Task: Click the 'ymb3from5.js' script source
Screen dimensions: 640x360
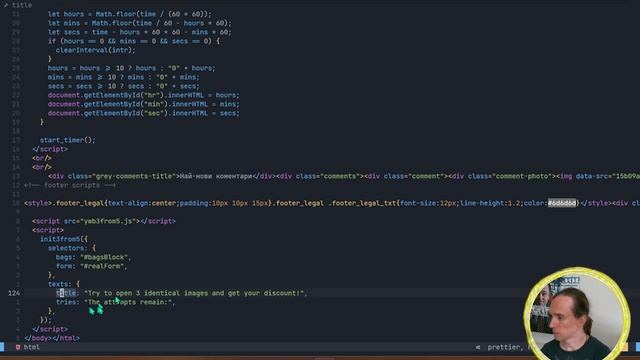Action: click(x=108, y=221)
